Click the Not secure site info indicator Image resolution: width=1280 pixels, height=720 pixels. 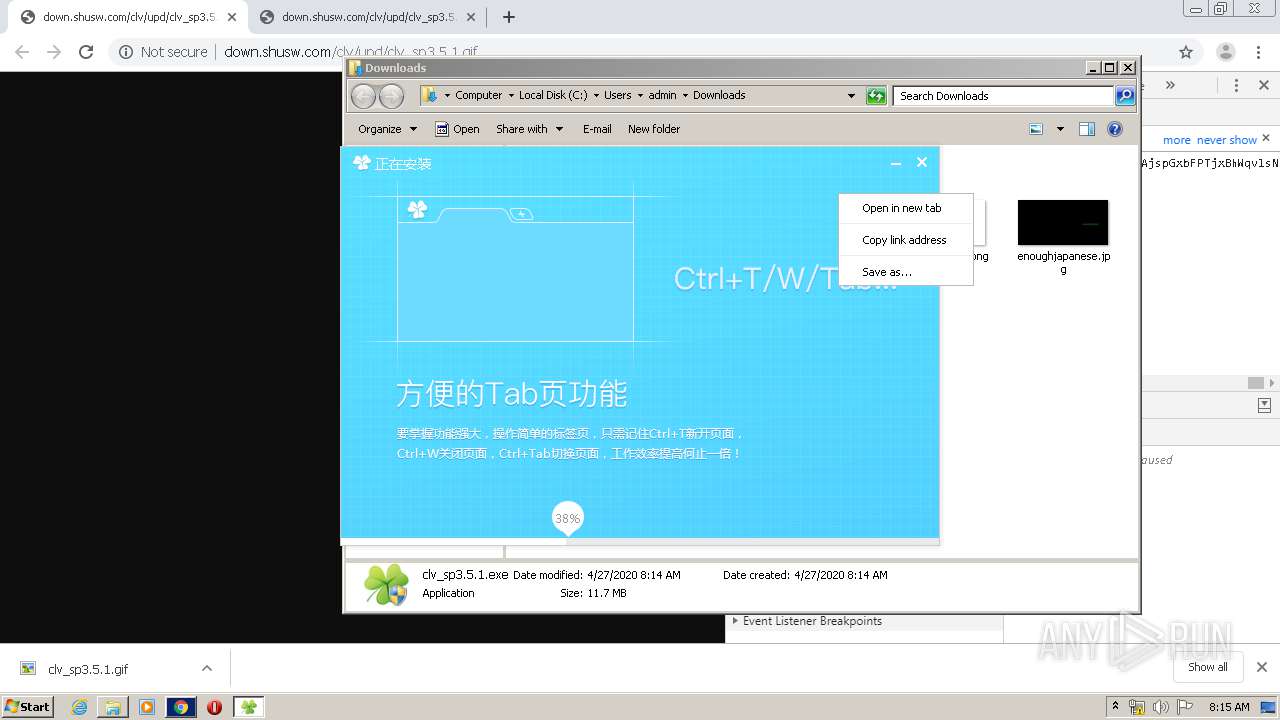[x=163, y=52]
